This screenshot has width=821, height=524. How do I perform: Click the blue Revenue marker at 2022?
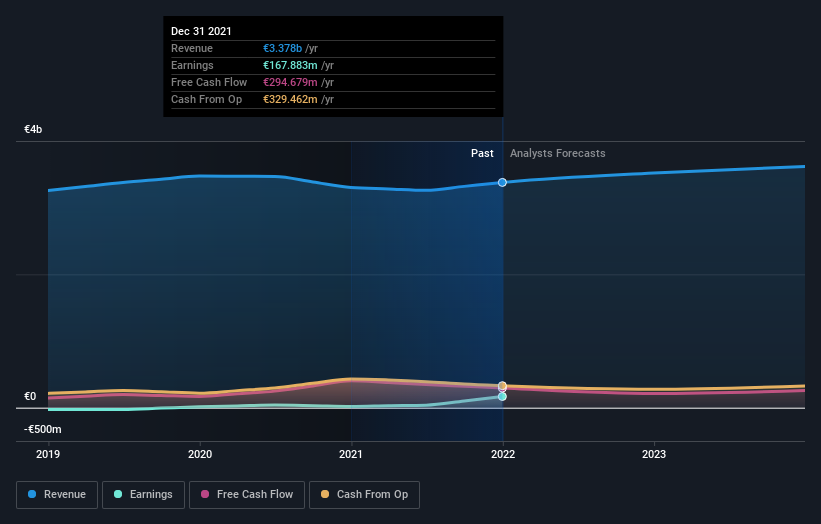pyautogui.click(x=502, y=182)
